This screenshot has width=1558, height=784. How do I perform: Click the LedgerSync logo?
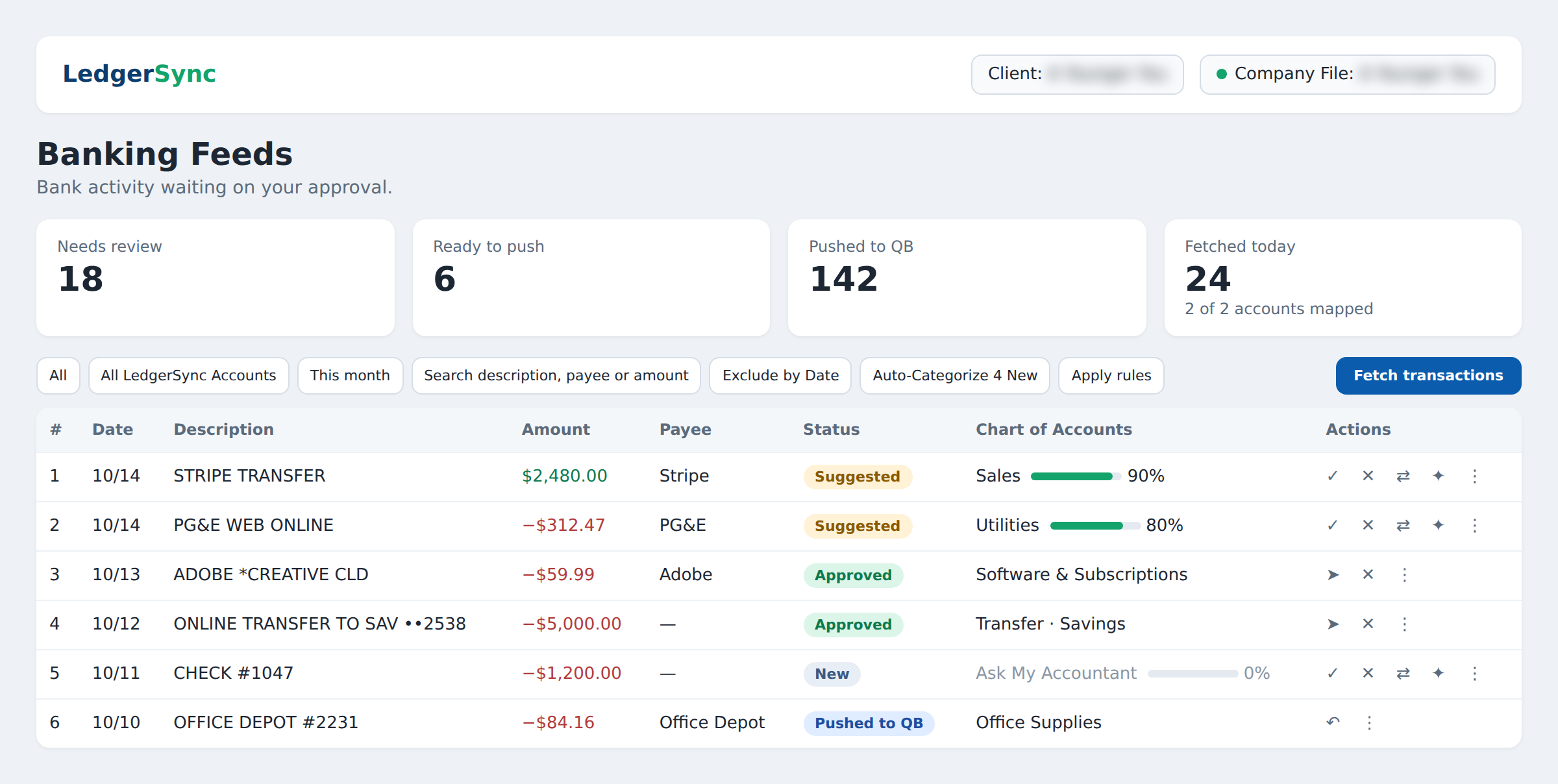pyautogui.click(x=139, y=74)
